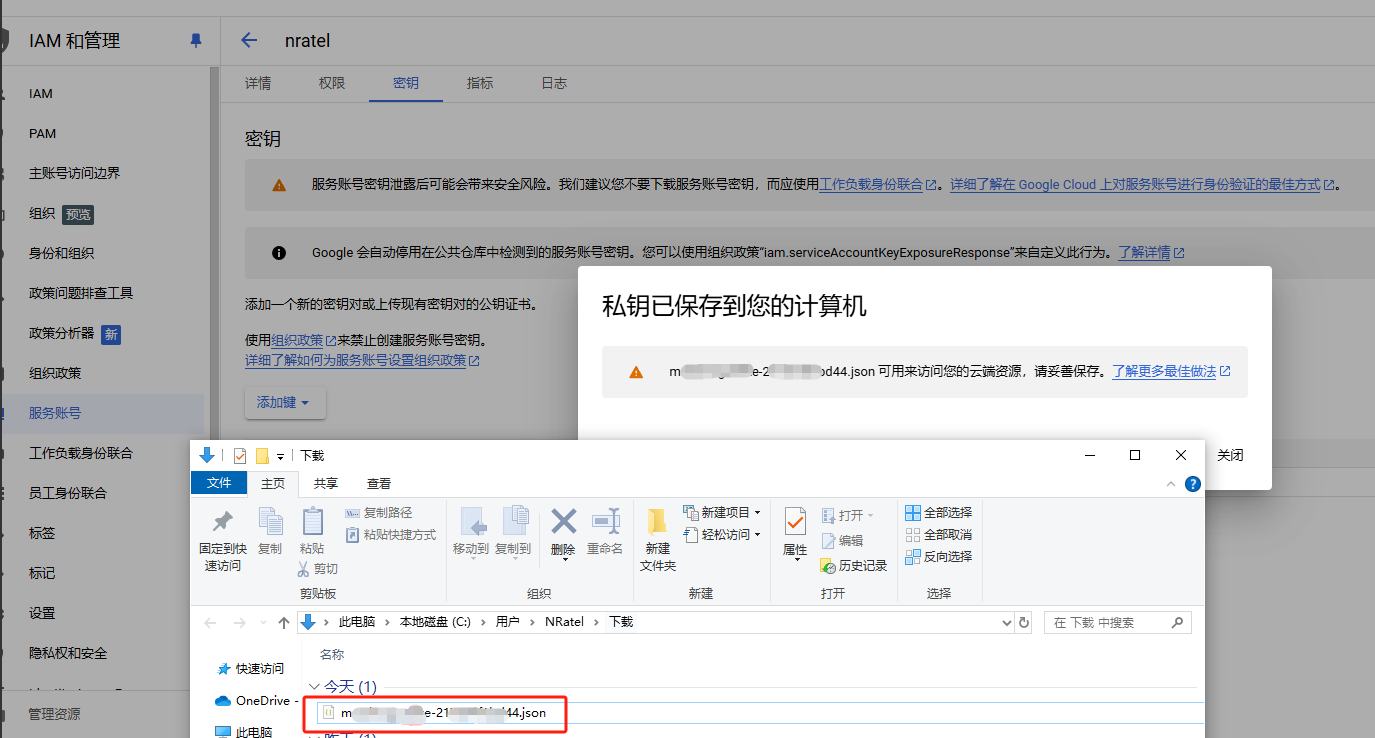The image size is (1375, 738).
Task: Click 历史记录 in the ribbon
Action: click(x=854, y=565)
